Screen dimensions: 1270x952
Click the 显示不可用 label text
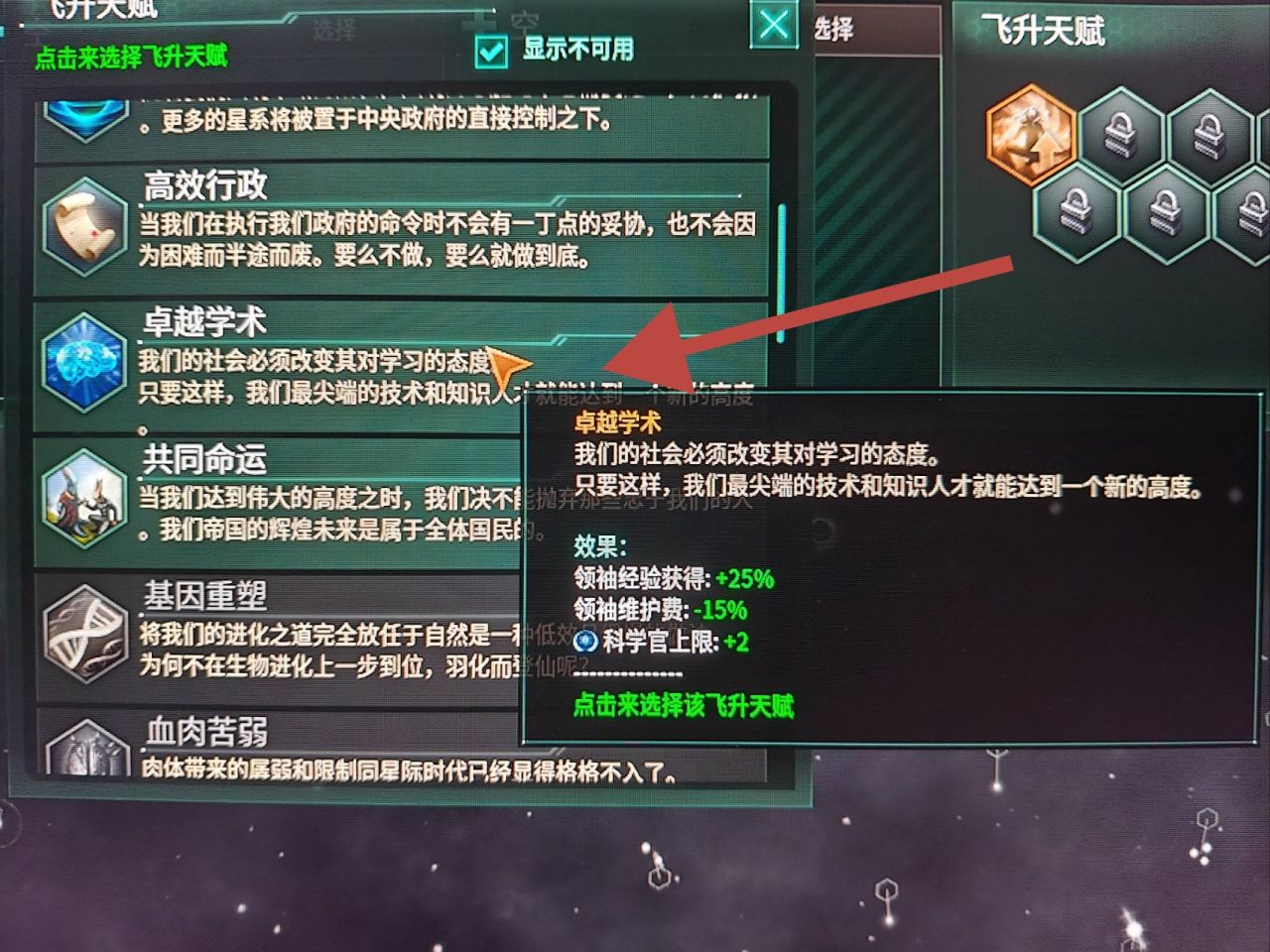578,49
